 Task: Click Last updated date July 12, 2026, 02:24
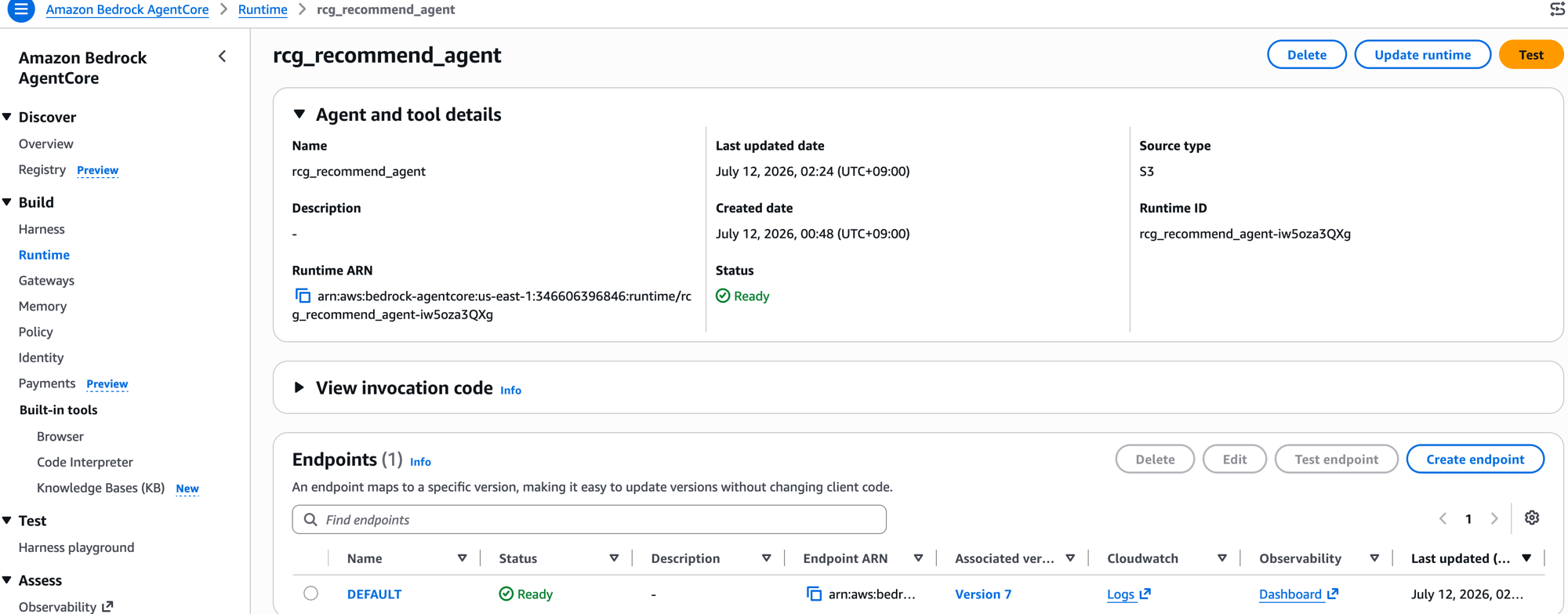(812, 171)
